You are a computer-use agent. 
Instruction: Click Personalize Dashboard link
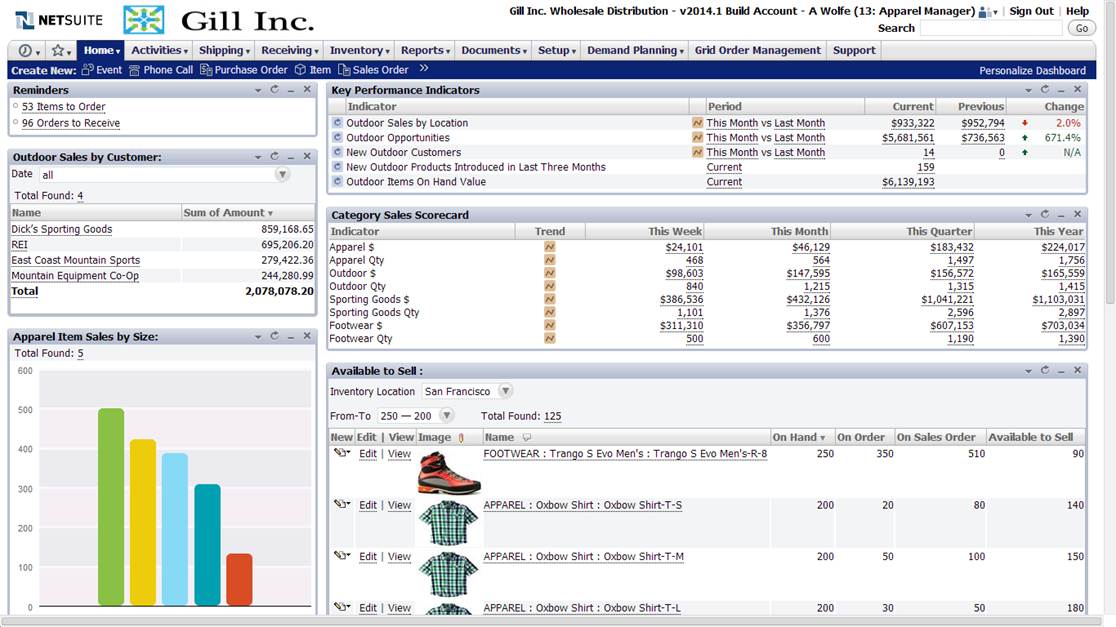click(1032, 70)
